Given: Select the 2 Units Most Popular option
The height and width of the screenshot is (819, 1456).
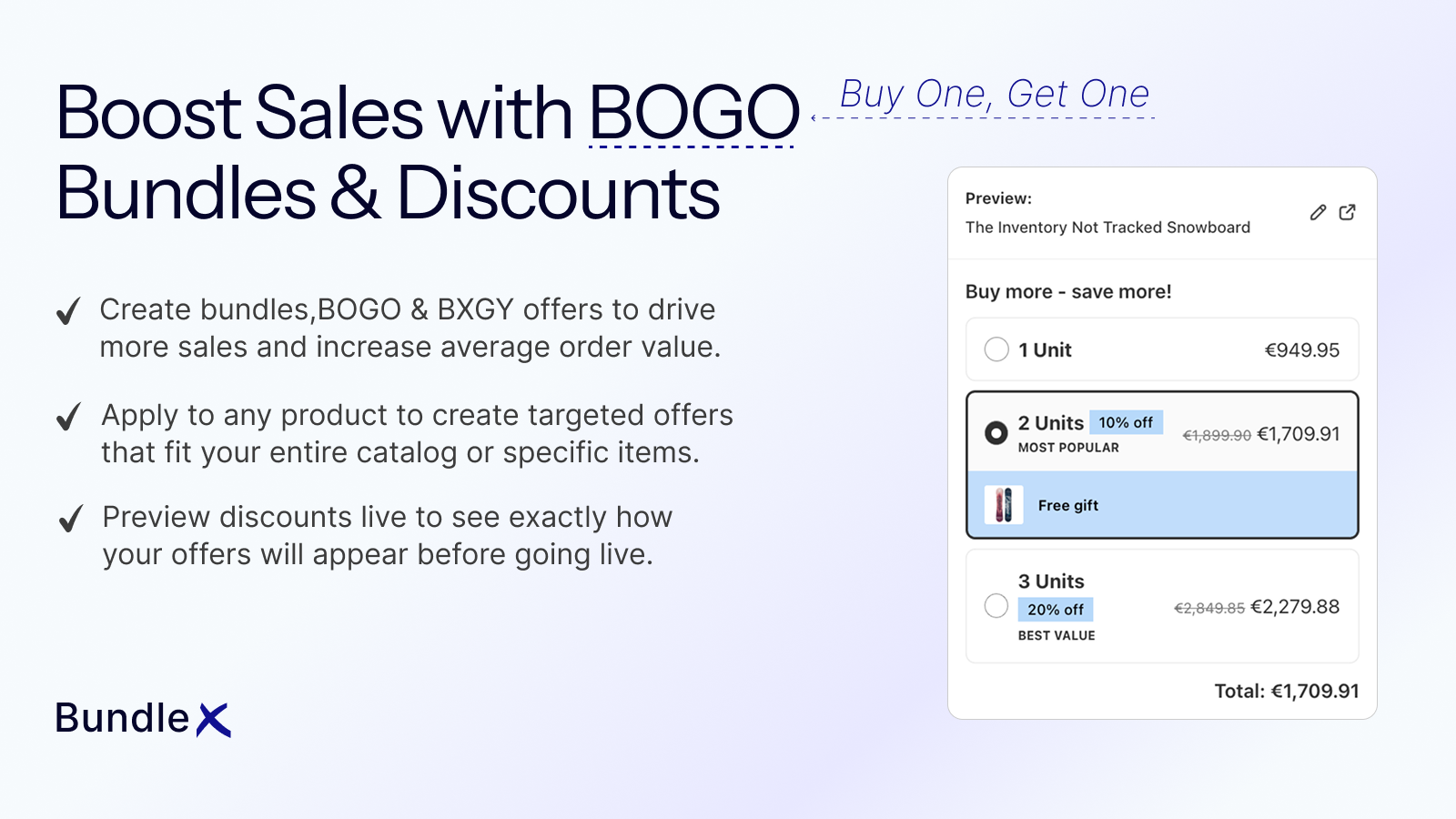Looking at the screenshot, I should (x=996, y=433).
